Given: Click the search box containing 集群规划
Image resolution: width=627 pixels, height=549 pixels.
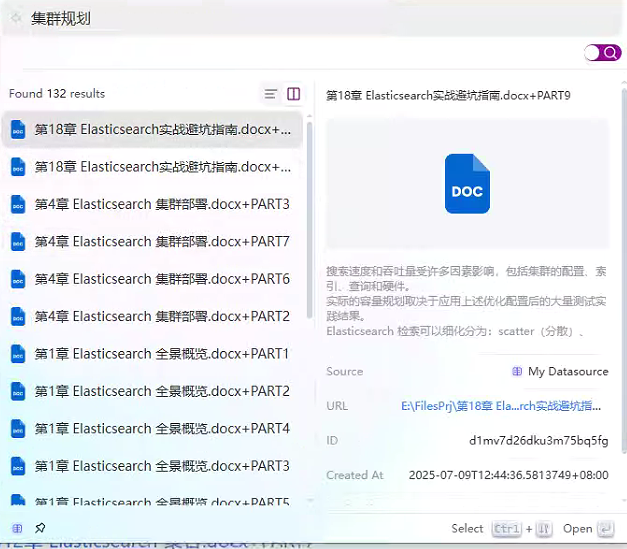Looking at the screenshot, I should [x=312, y=18].
